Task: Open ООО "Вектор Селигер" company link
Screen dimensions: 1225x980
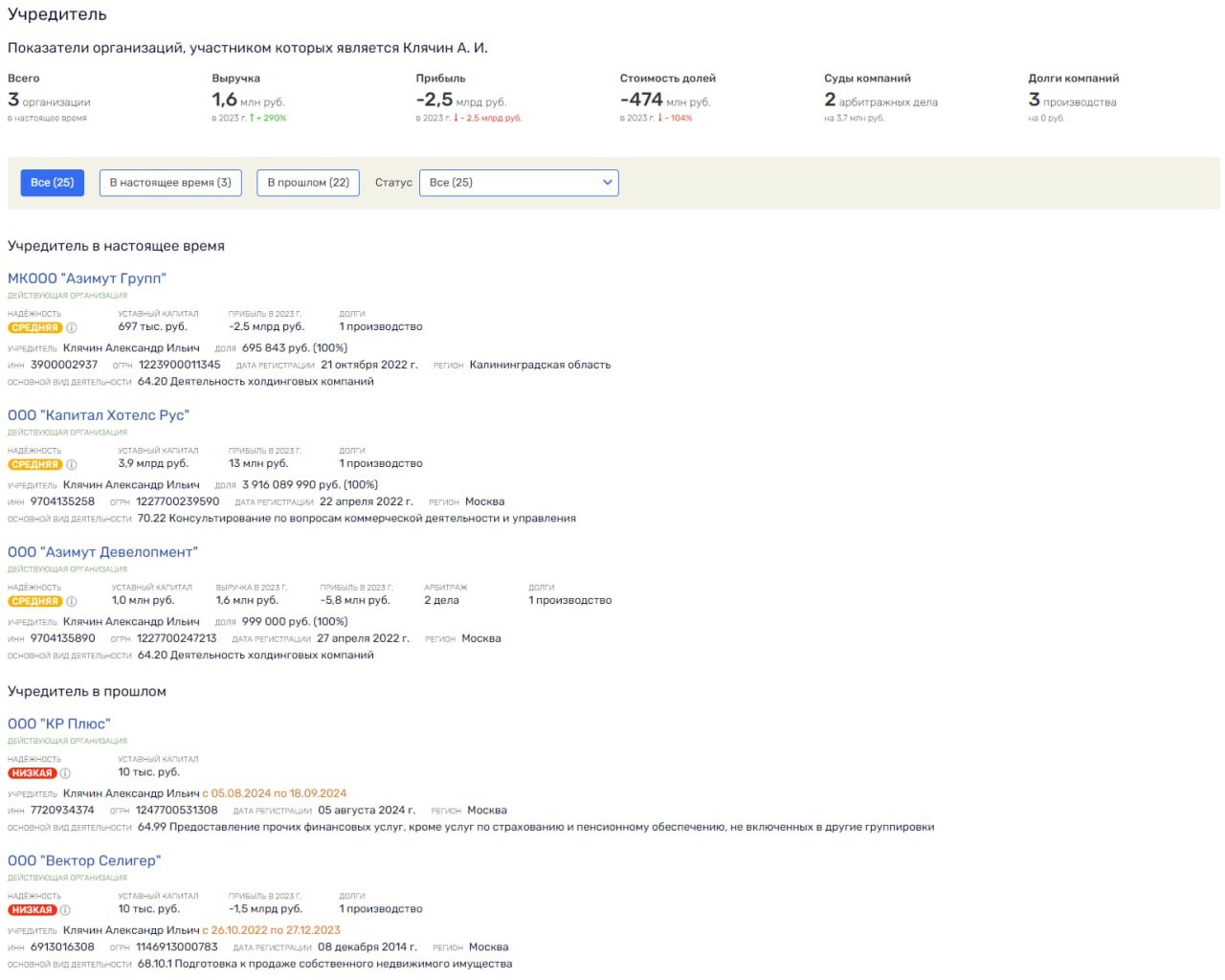Action: (x=84, y=860)
